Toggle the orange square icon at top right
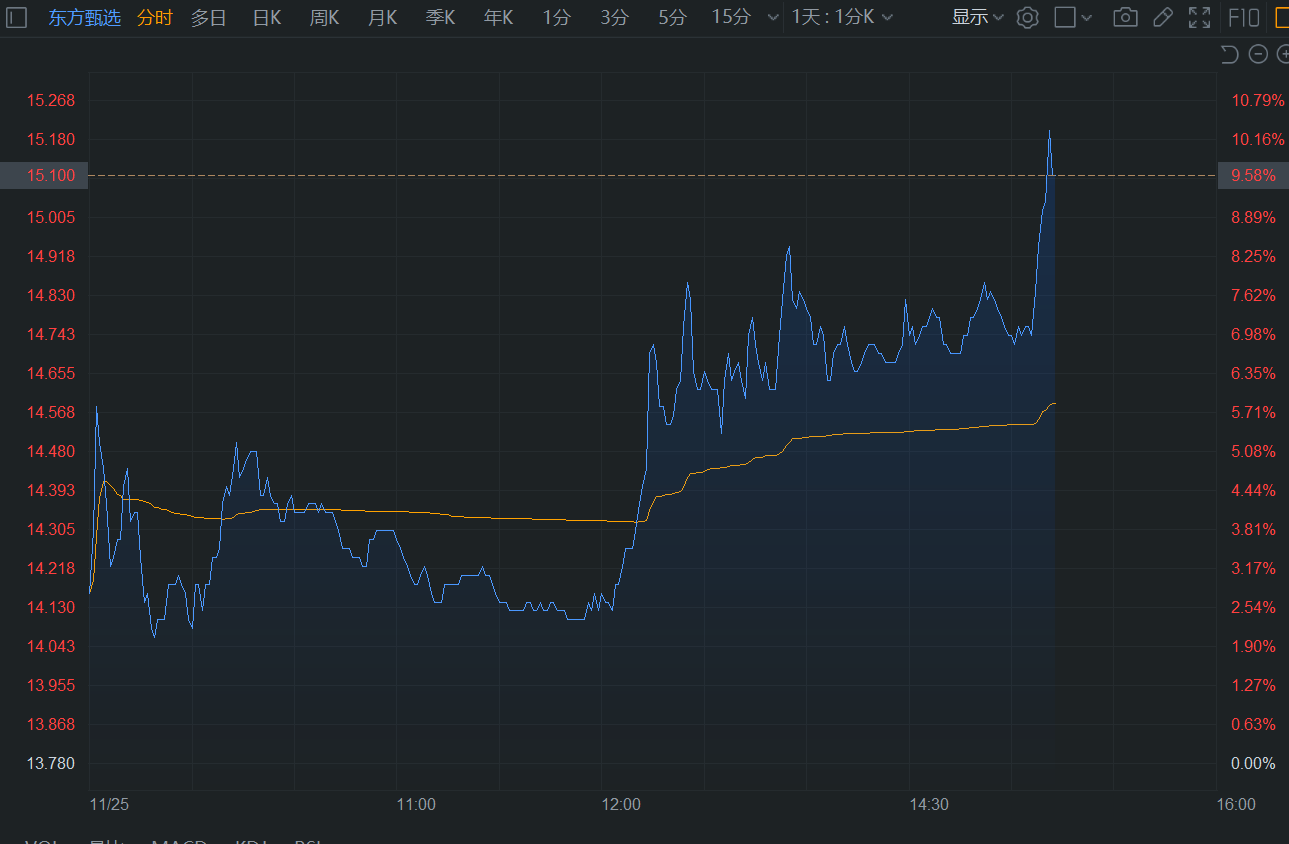 [1281, 17]
